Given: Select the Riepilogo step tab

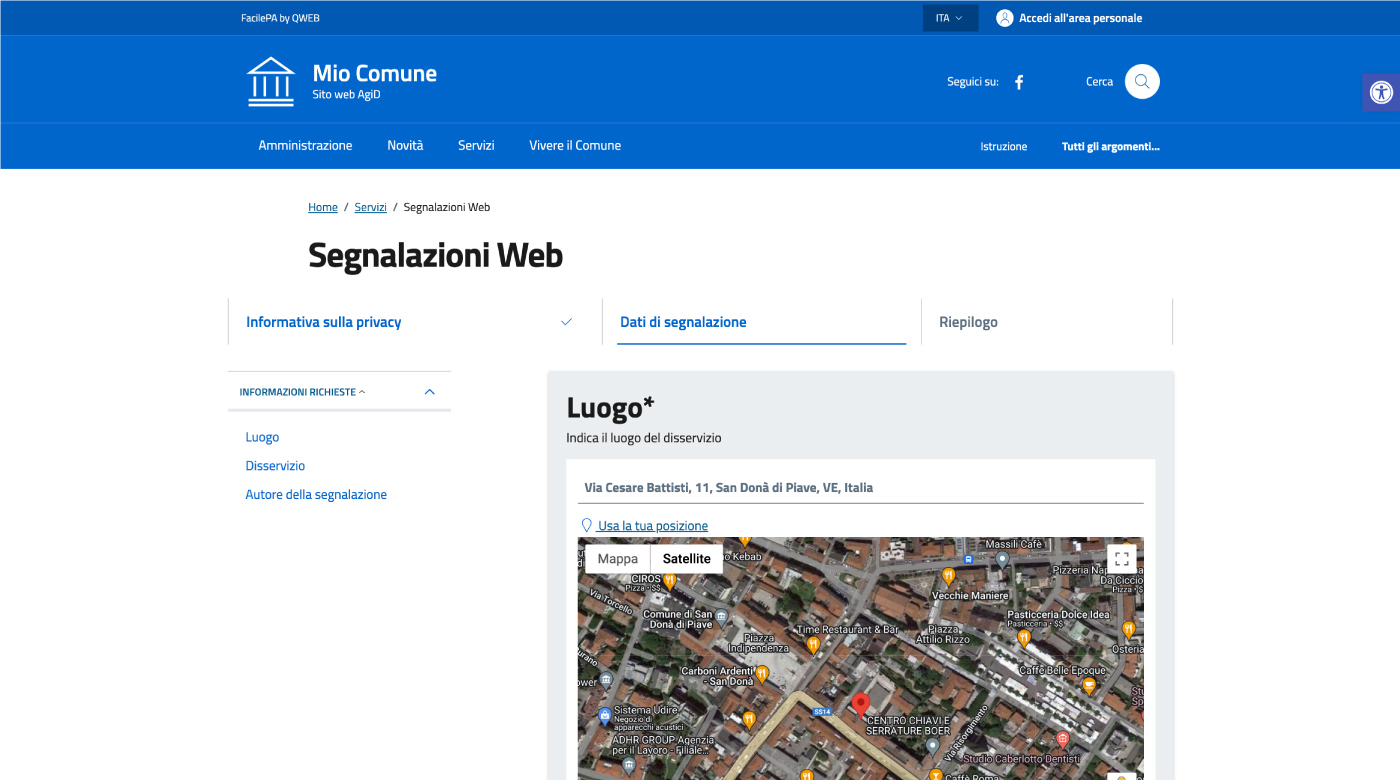Looking at the screenshot, I should 968,322.
